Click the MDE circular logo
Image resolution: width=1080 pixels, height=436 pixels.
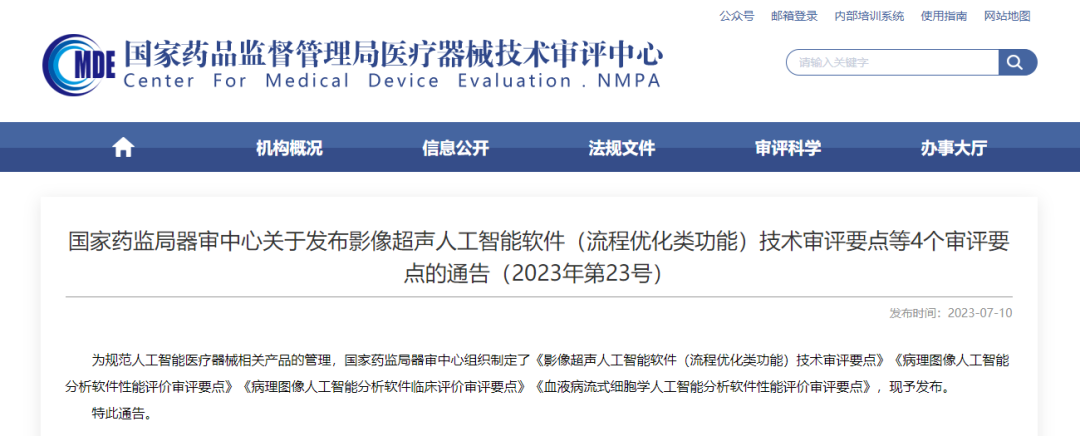(78, 64)
